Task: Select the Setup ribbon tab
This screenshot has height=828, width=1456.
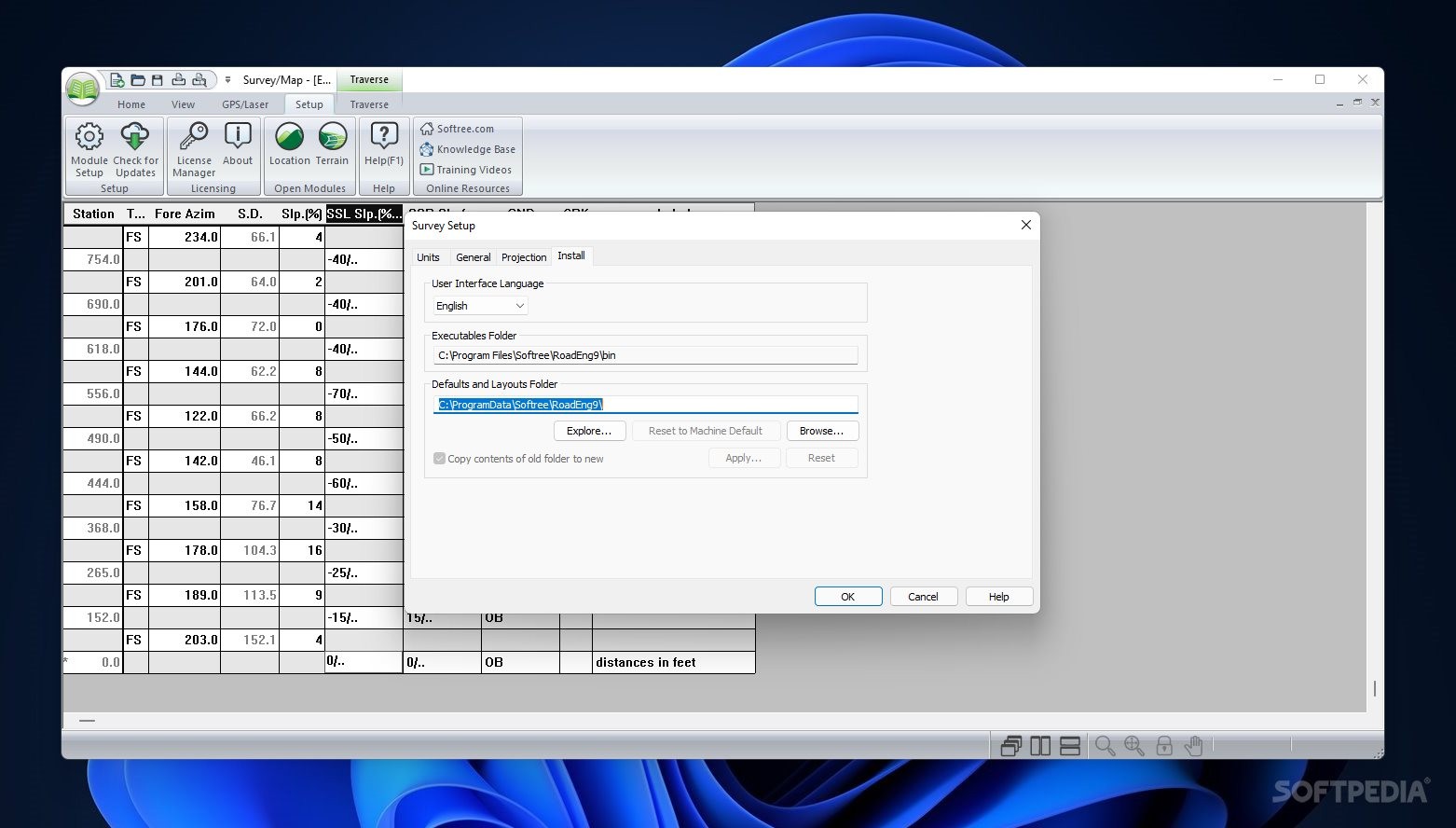Action: click(x=309, y=104)
